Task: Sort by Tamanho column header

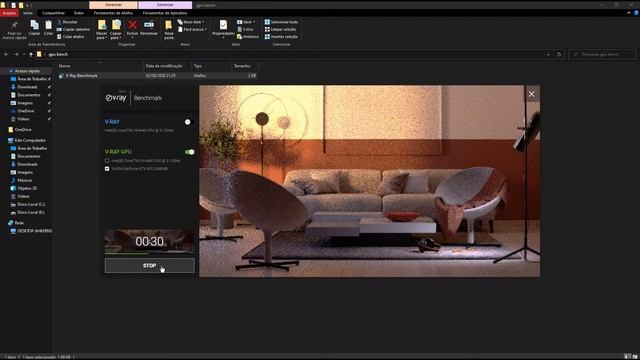Action: [x=242, y=66]
